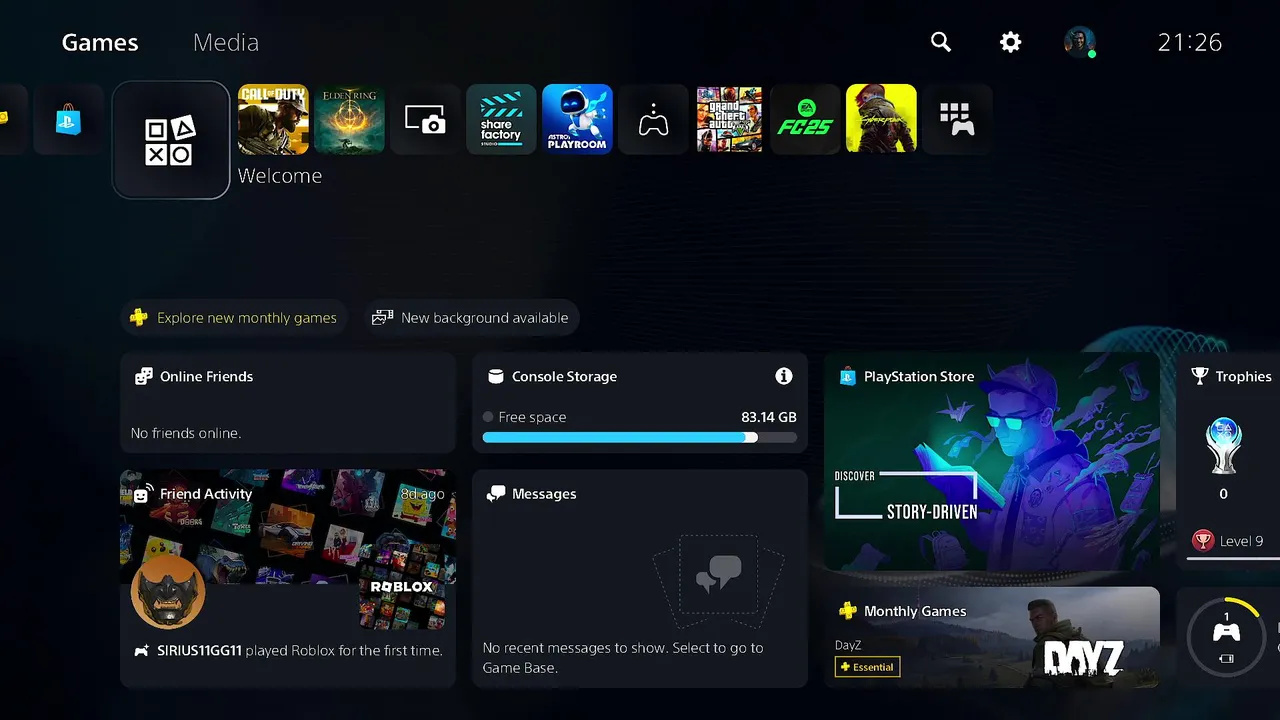Open the Trophies card header
Viewport: 1280px width, 720px height.
(x=1231, y=377)
